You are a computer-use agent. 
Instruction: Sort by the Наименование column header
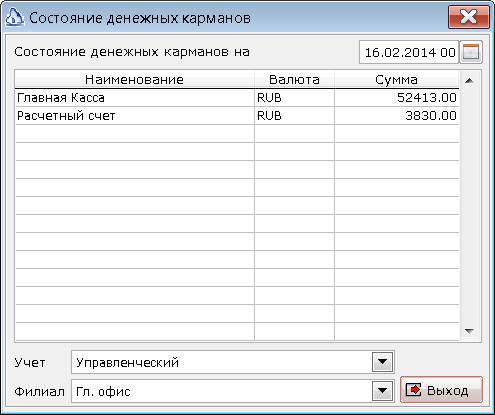click(134, 80)
